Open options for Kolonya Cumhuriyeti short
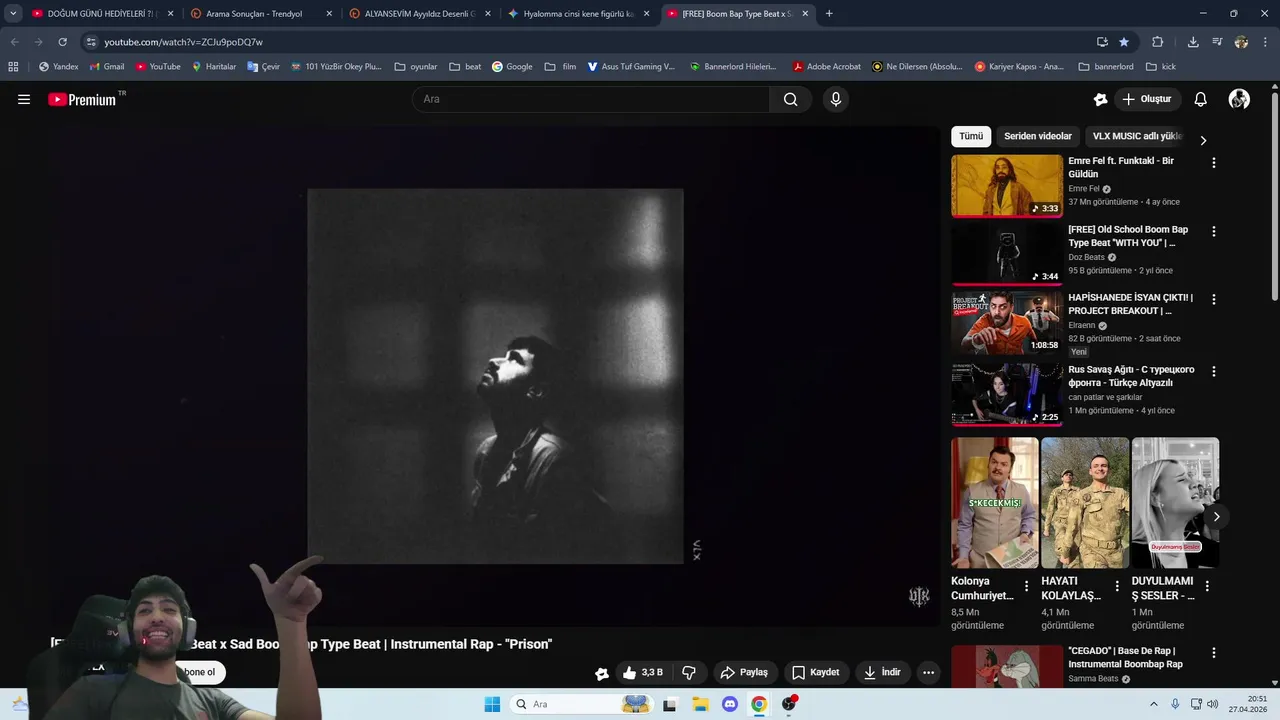Viewport: 1280px width, 720px height. coord(1026,586)
